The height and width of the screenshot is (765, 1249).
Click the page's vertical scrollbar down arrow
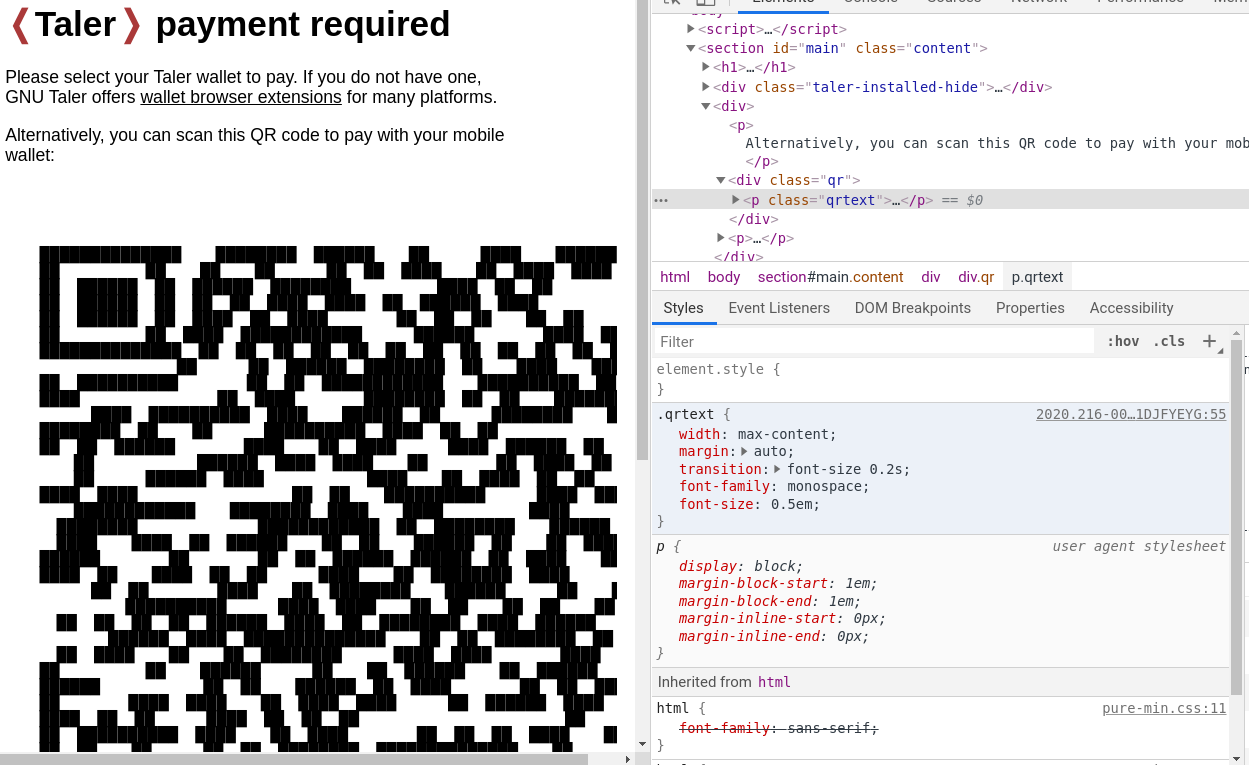(x=642, y=743)
